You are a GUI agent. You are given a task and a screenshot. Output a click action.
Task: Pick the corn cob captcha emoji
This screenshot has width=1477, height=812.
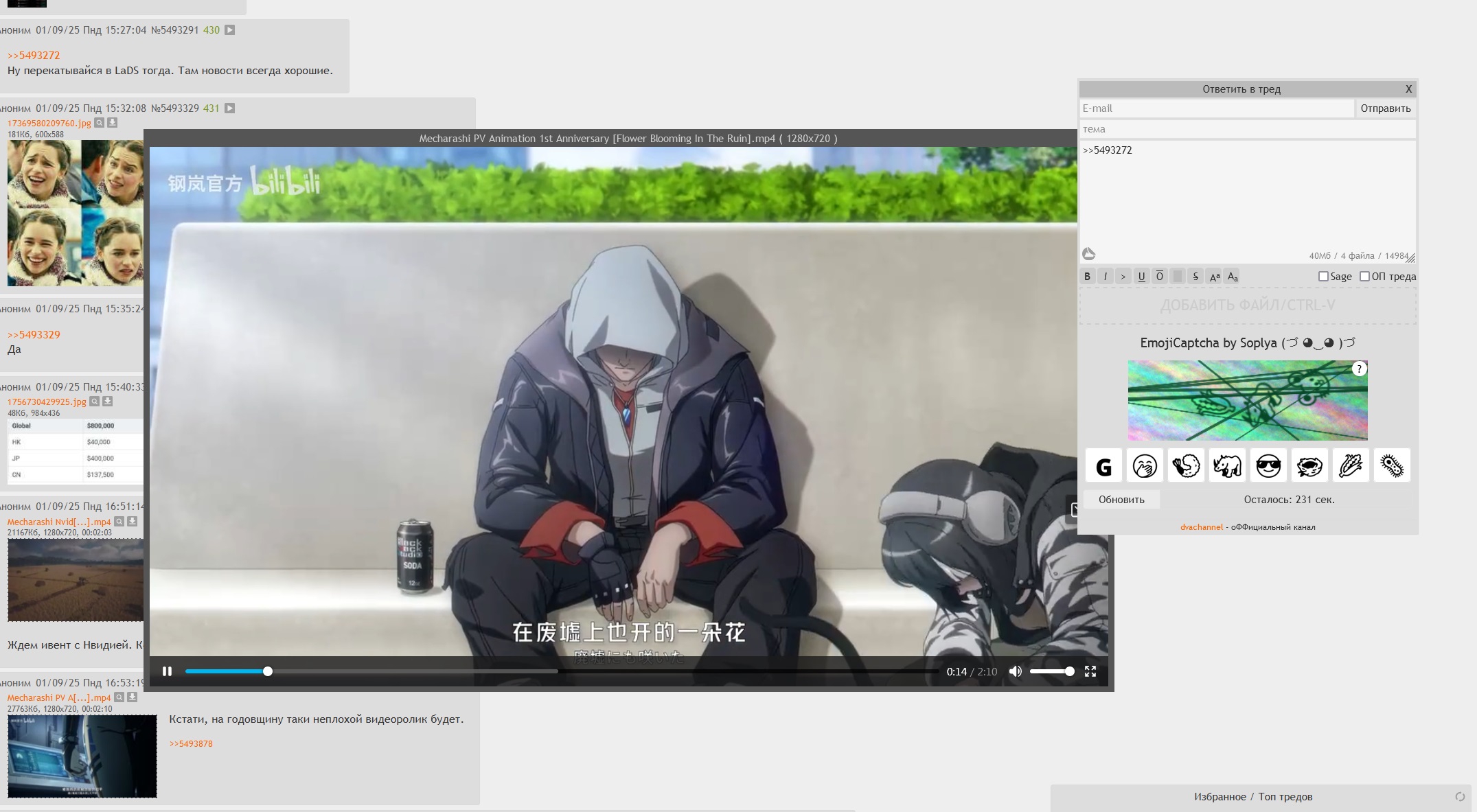click(x=1350, y=466)
